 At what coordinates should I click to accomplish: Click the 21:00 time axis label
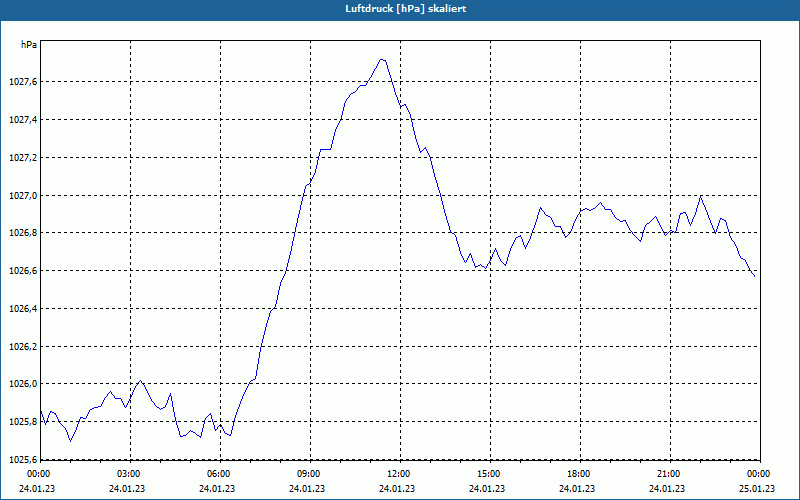click(x=670, y=474)
